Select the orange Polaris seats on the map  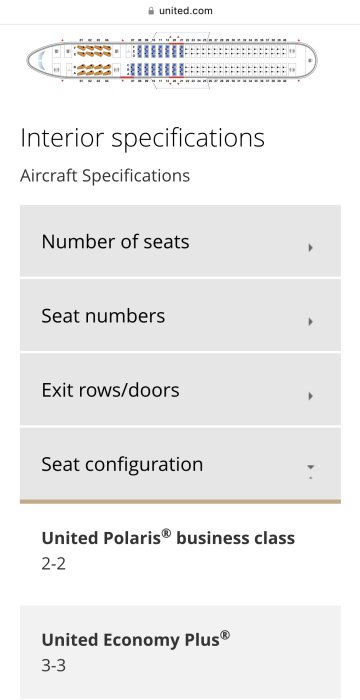(93, 60)
